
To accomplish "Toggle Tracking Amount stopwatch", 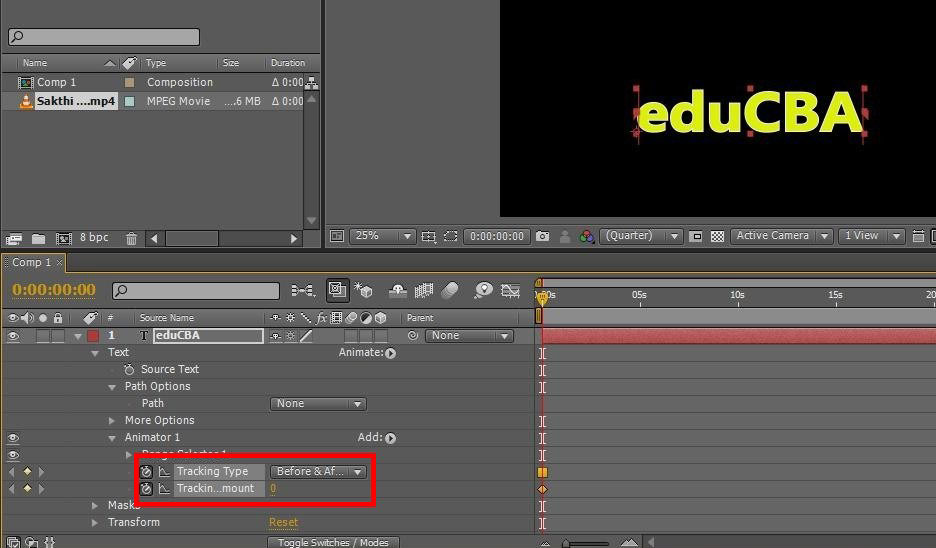I will [146, 489].
